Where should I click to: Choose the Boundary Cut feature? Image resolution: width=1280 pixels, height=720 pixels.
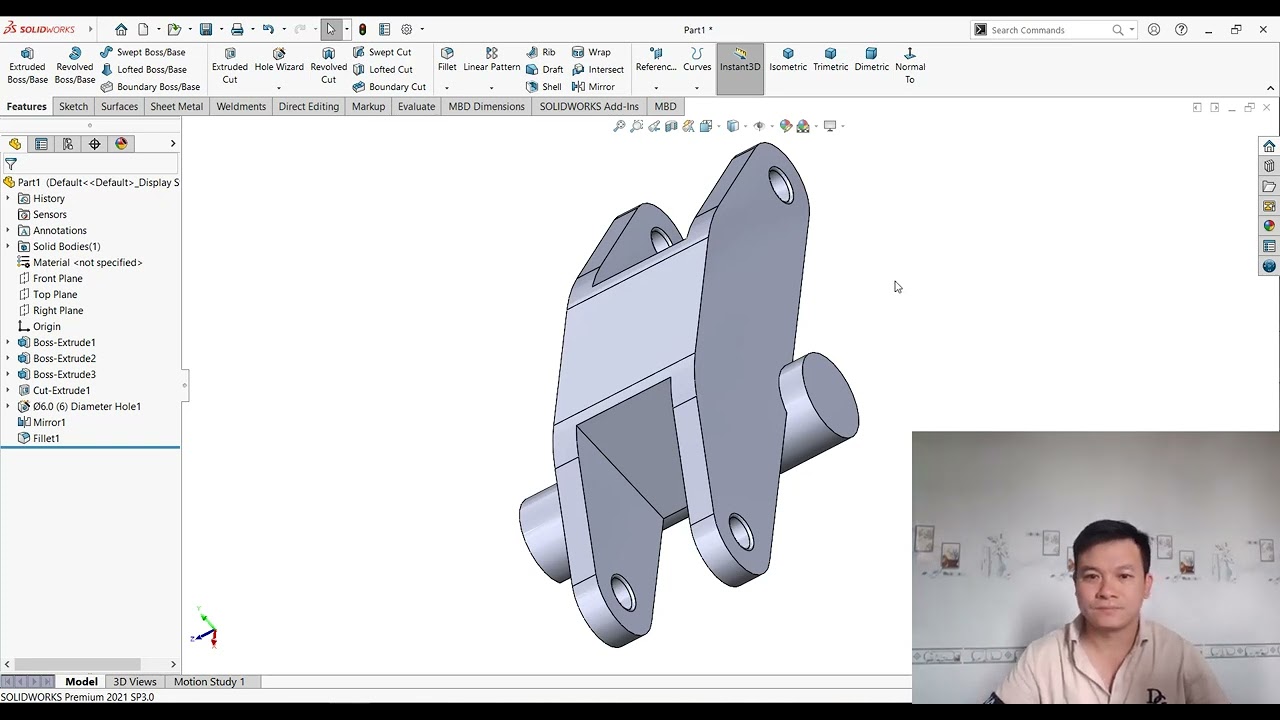[x=389, y=86]
